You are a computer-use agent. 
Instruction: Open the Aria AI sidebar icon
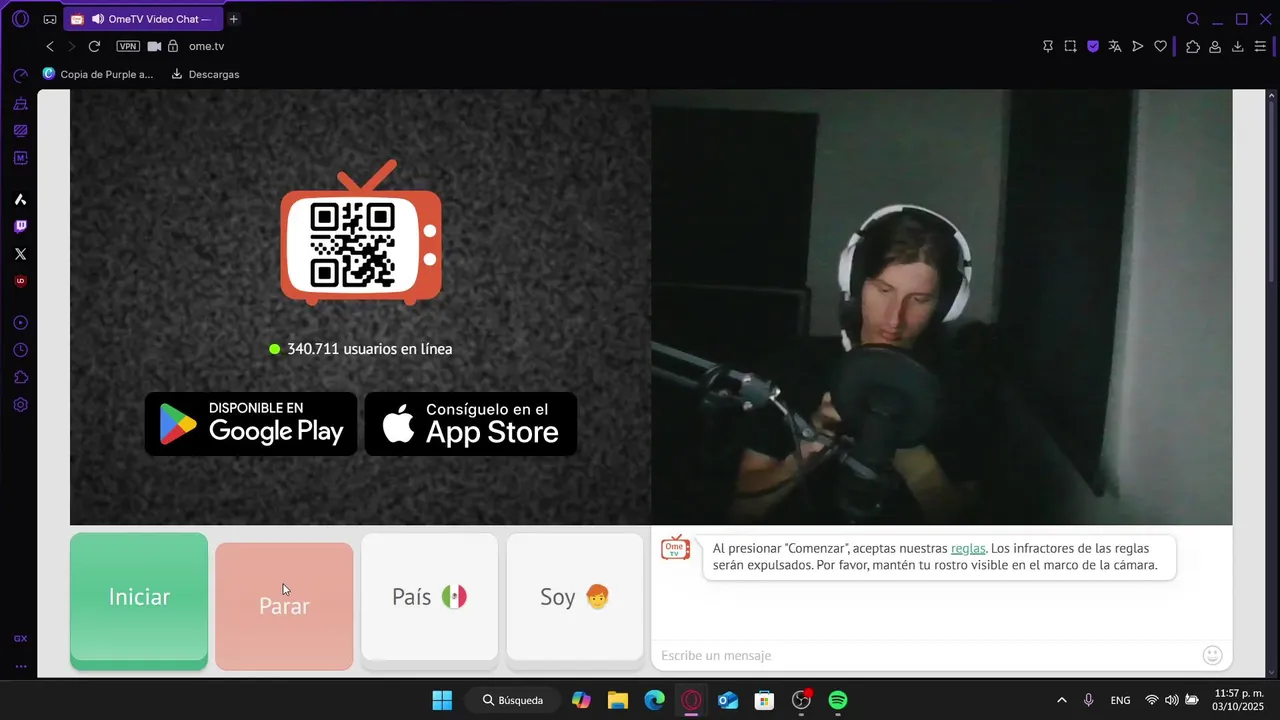click(x=20, y=199)
